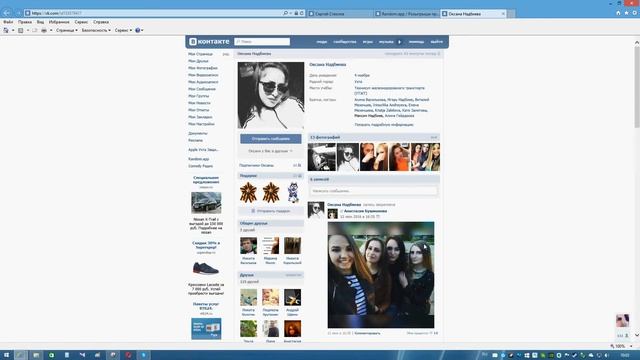The image size is (640, 360).
Task: Click the VKontakte logo in header
Action: point(209,42)
